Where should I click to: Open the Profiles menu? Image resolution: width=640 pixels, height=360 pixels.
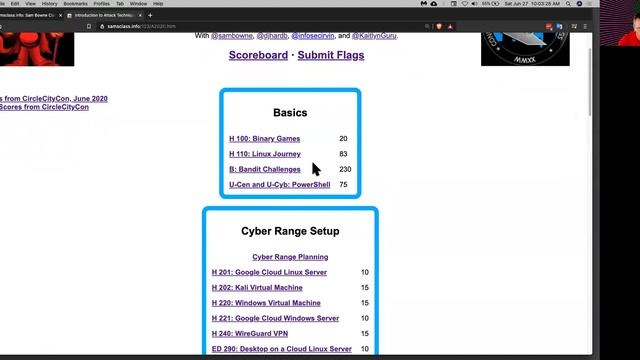[102, 4]
